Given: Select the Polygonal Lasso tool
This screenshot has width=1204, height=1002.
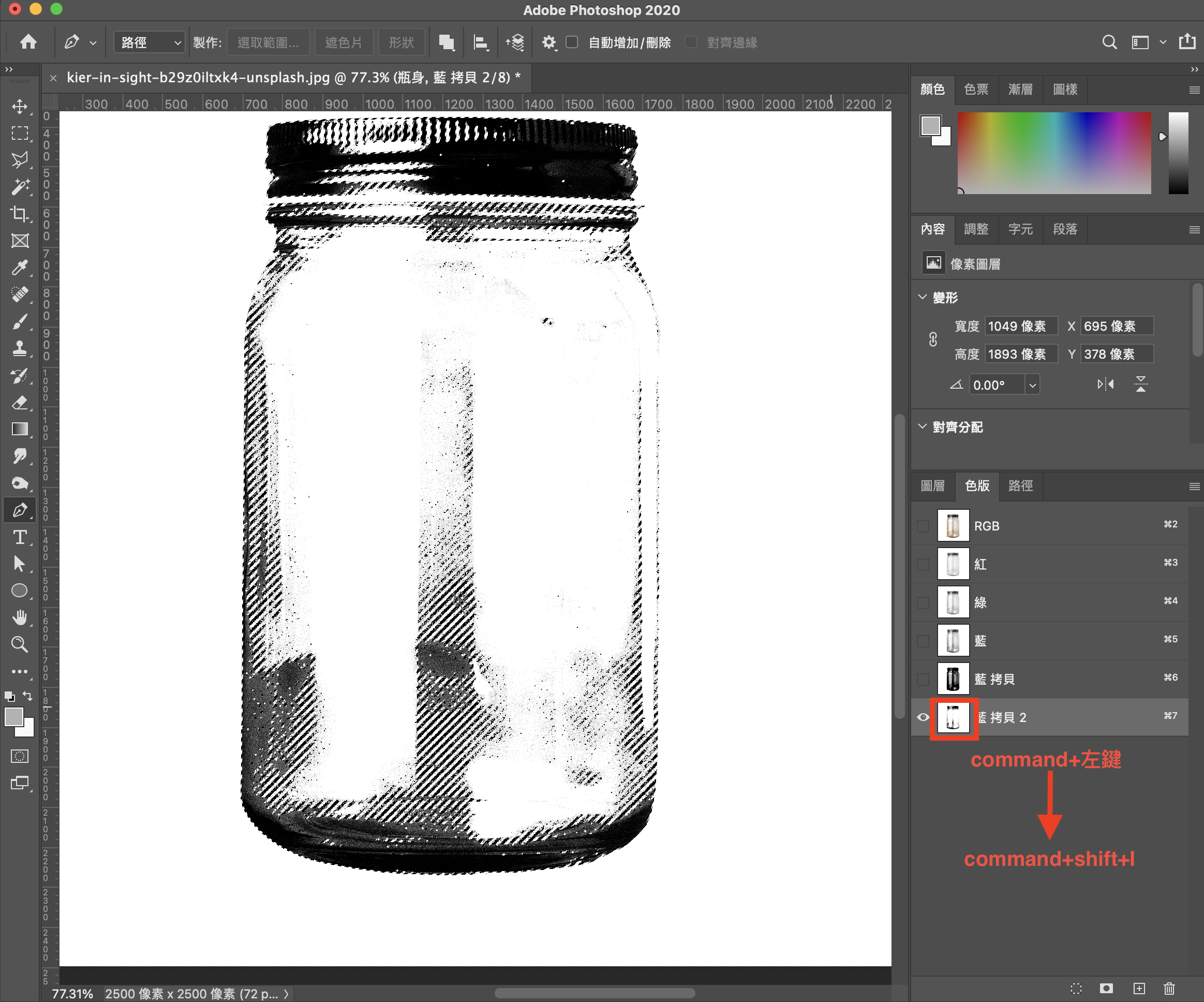Looking at the screenshot, I should 20,160.
